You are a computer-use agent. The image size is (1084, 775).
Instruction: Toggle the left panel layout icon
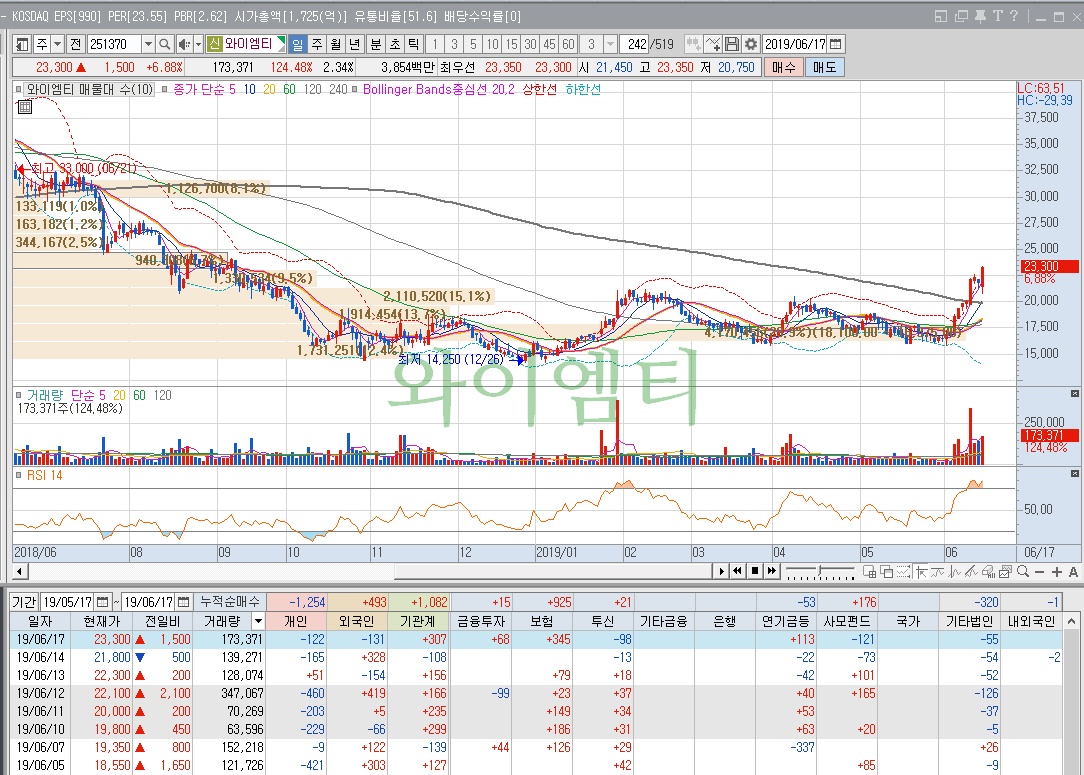tap(21, 44)
